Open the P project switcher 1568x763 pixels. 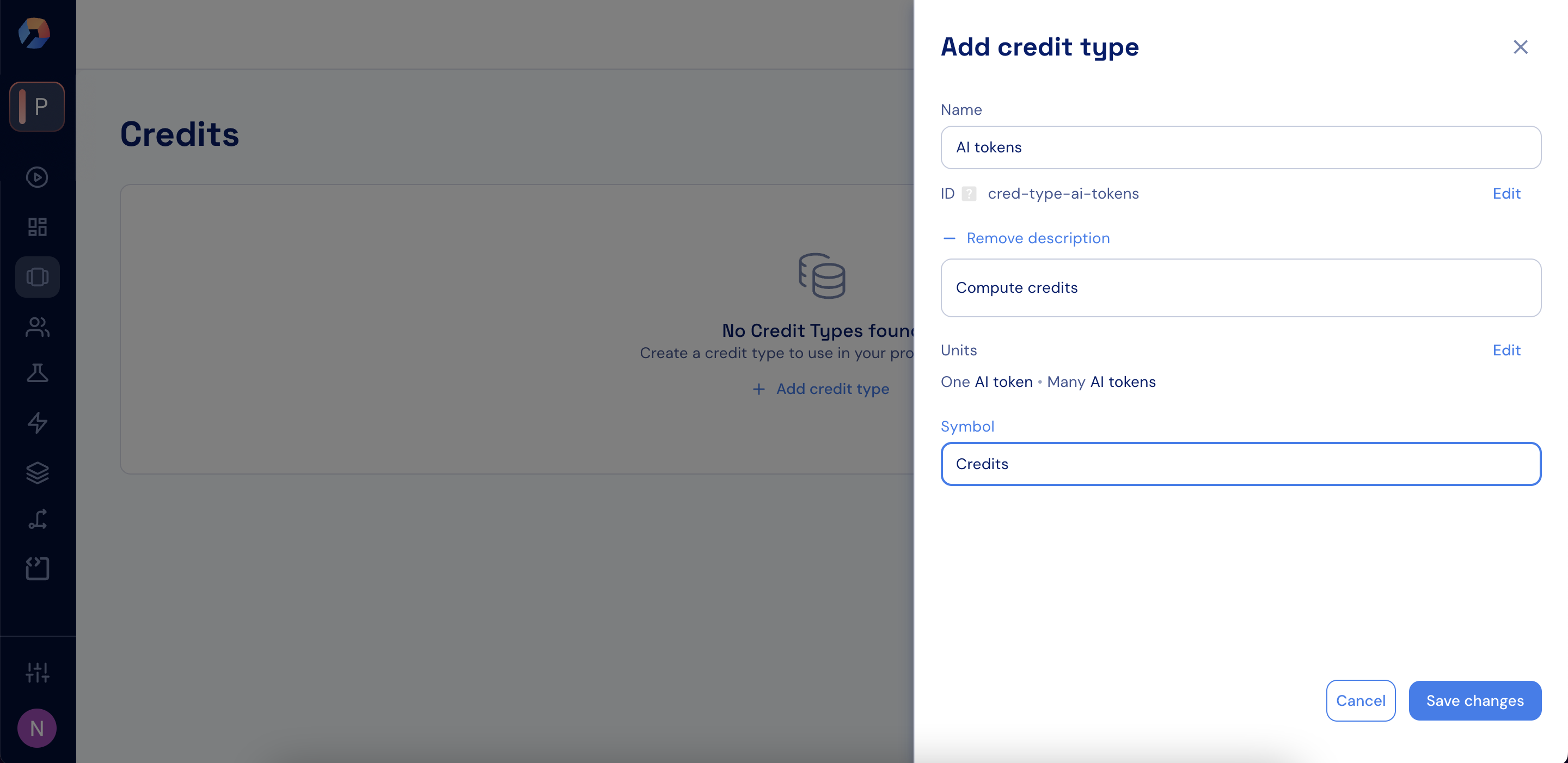tap(37, 107)
